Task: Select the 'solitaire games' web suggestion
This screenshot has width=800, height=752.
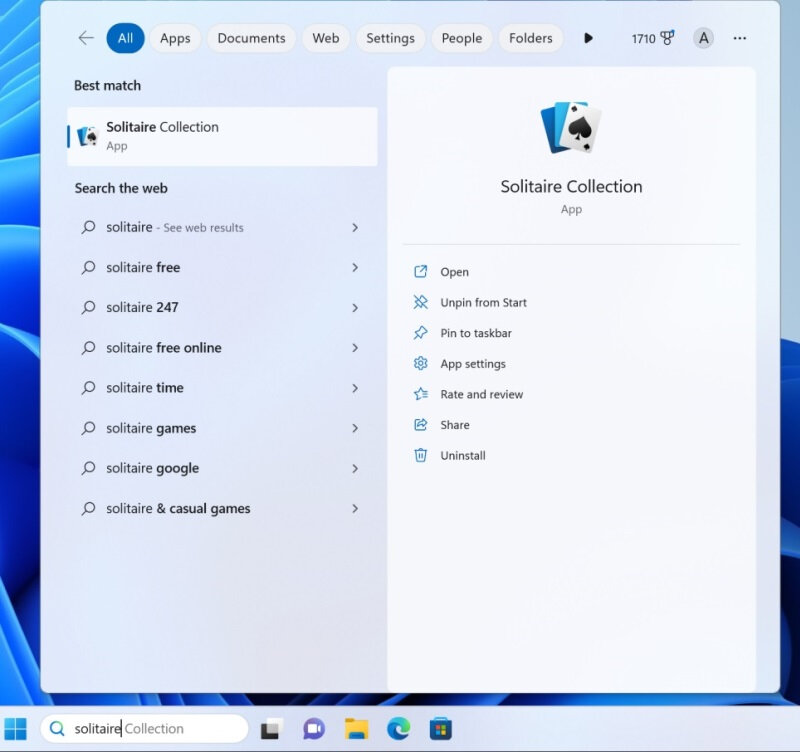Action: pyautogui.click(x=222, y=428)
